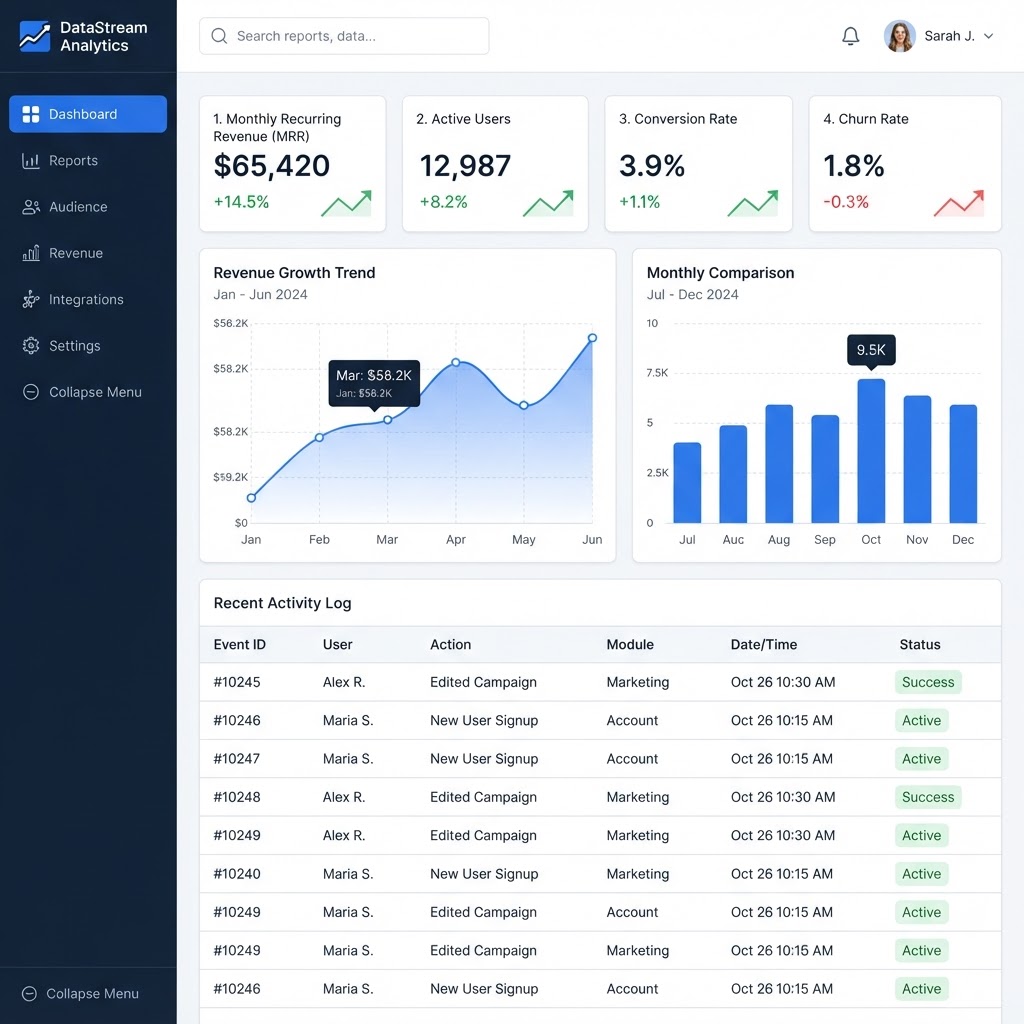The image size is (1024, 1024).
Task: Click the Reports bar chart icon
Action: 31,161
